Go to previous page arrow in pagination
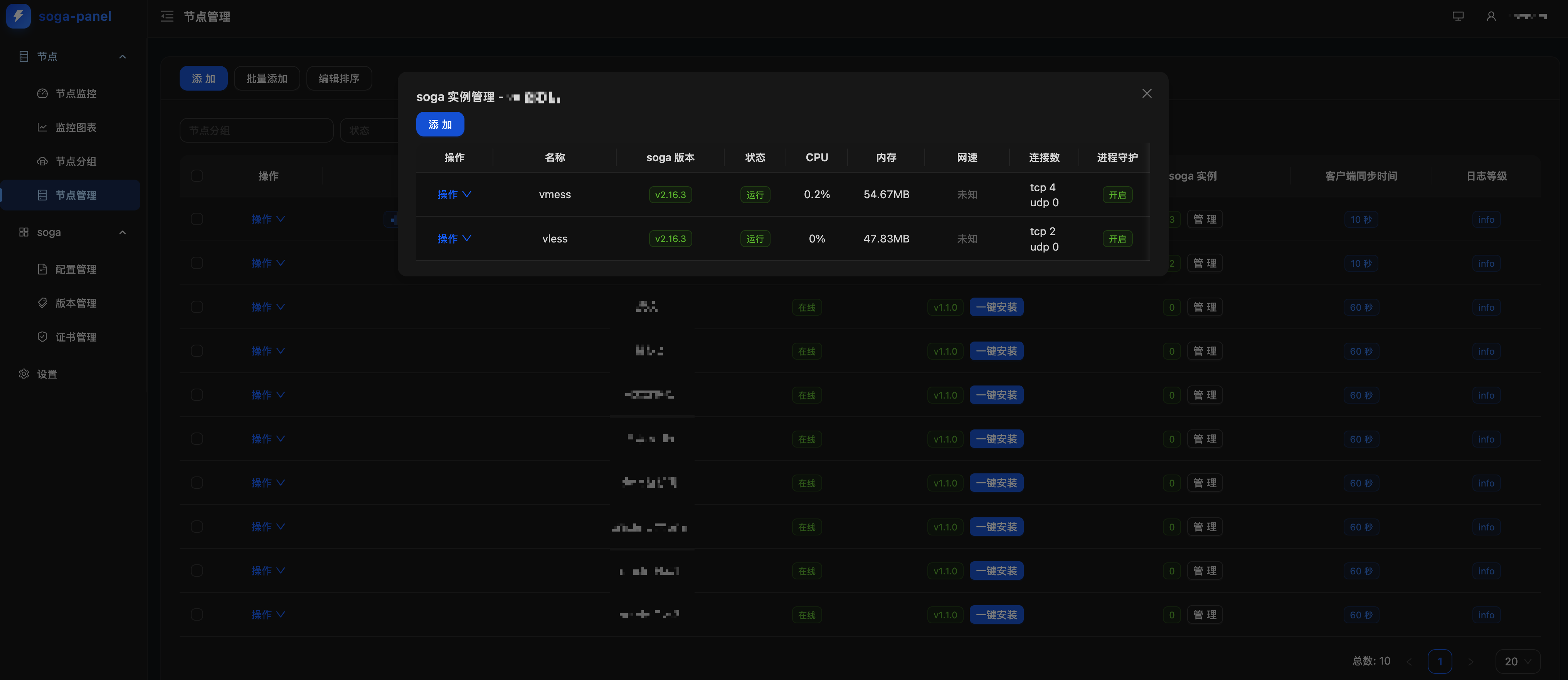 tap(1408, 661)
